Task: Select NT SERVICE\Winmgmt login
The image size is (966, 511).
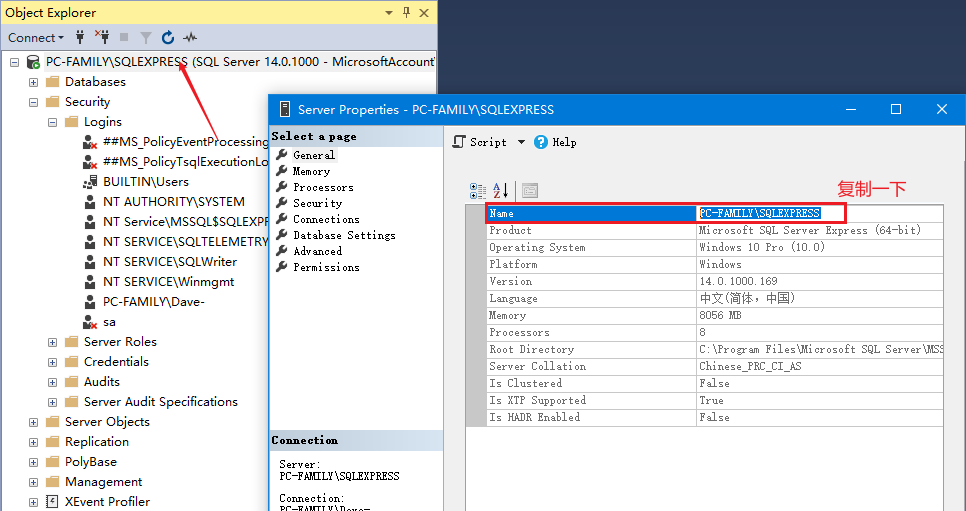Action: pos(169,282)
